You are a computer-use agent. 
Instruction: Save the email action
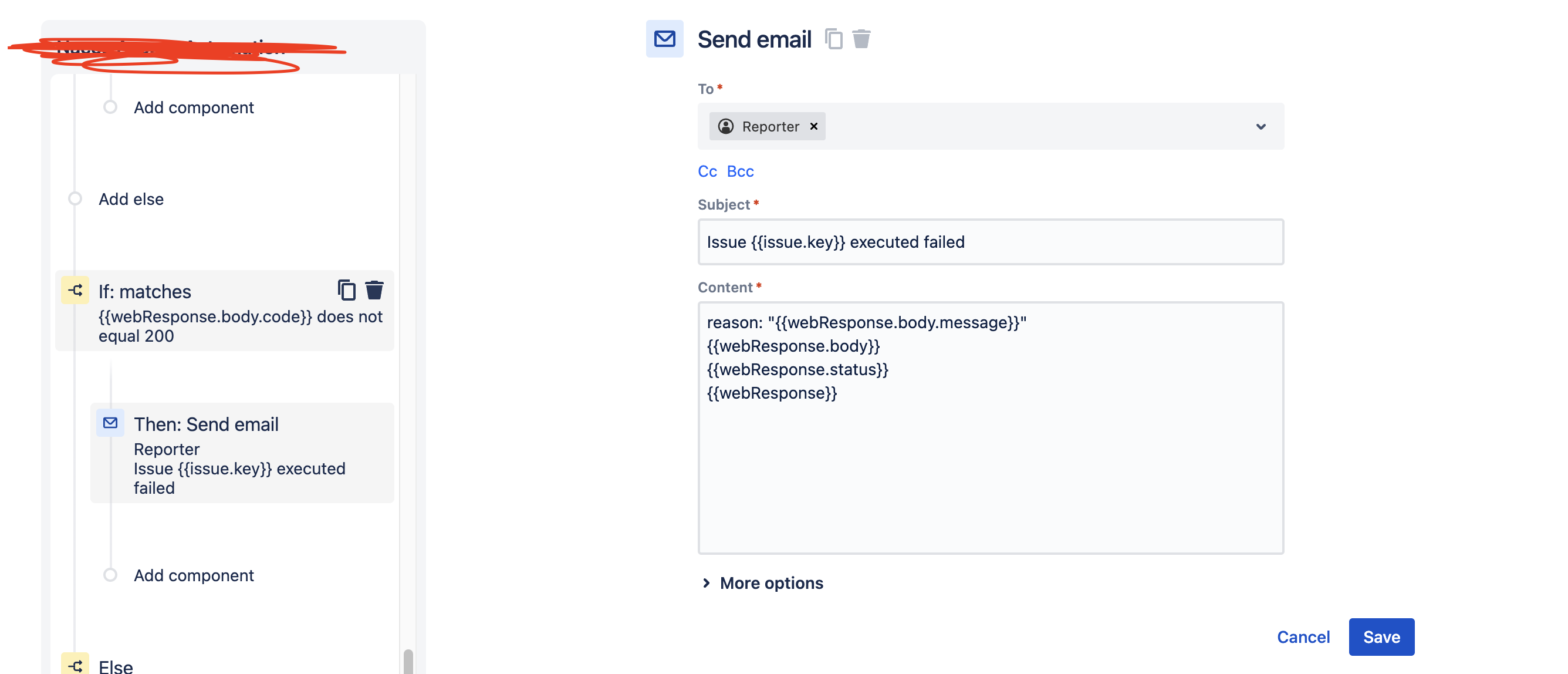[x=1381, y=637]
